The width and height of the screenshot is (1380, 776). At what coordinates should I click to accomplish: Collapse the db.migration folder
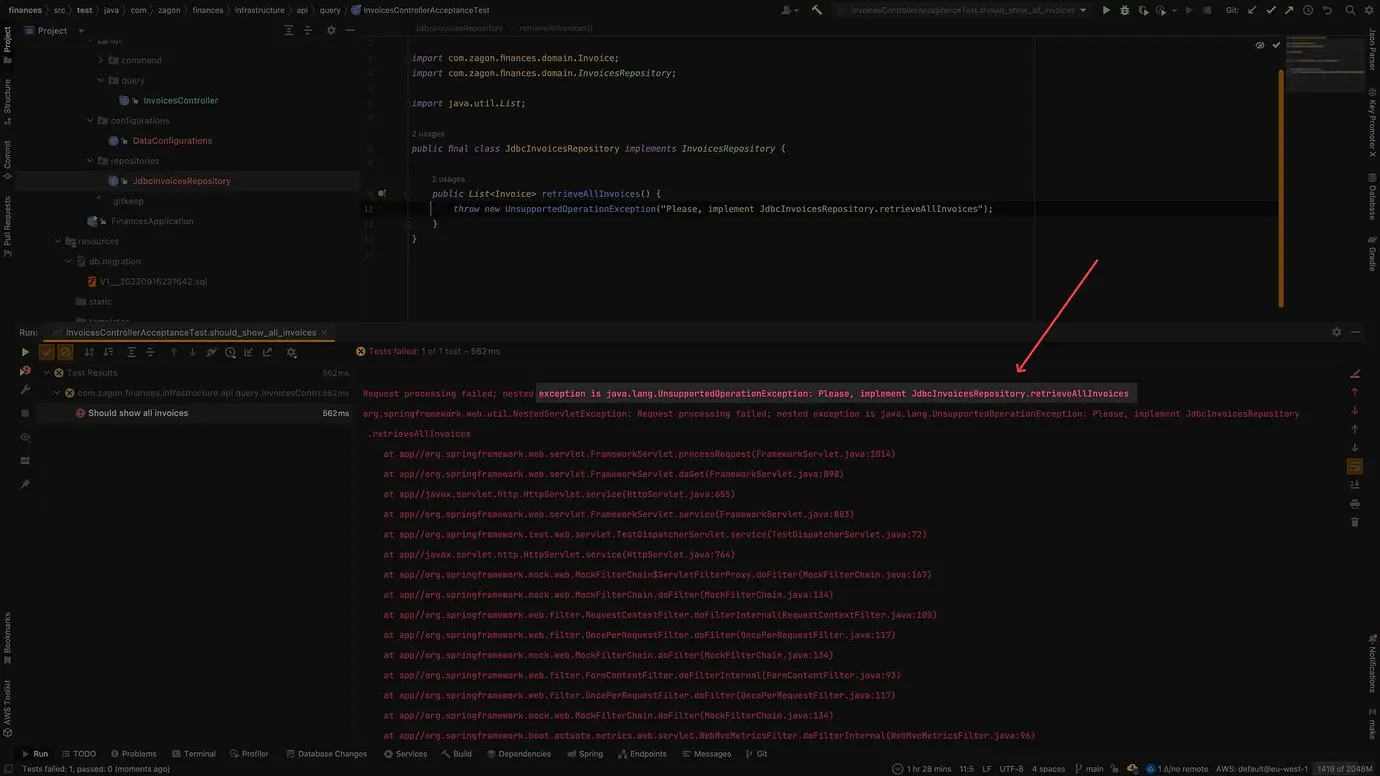coord(69,261)
